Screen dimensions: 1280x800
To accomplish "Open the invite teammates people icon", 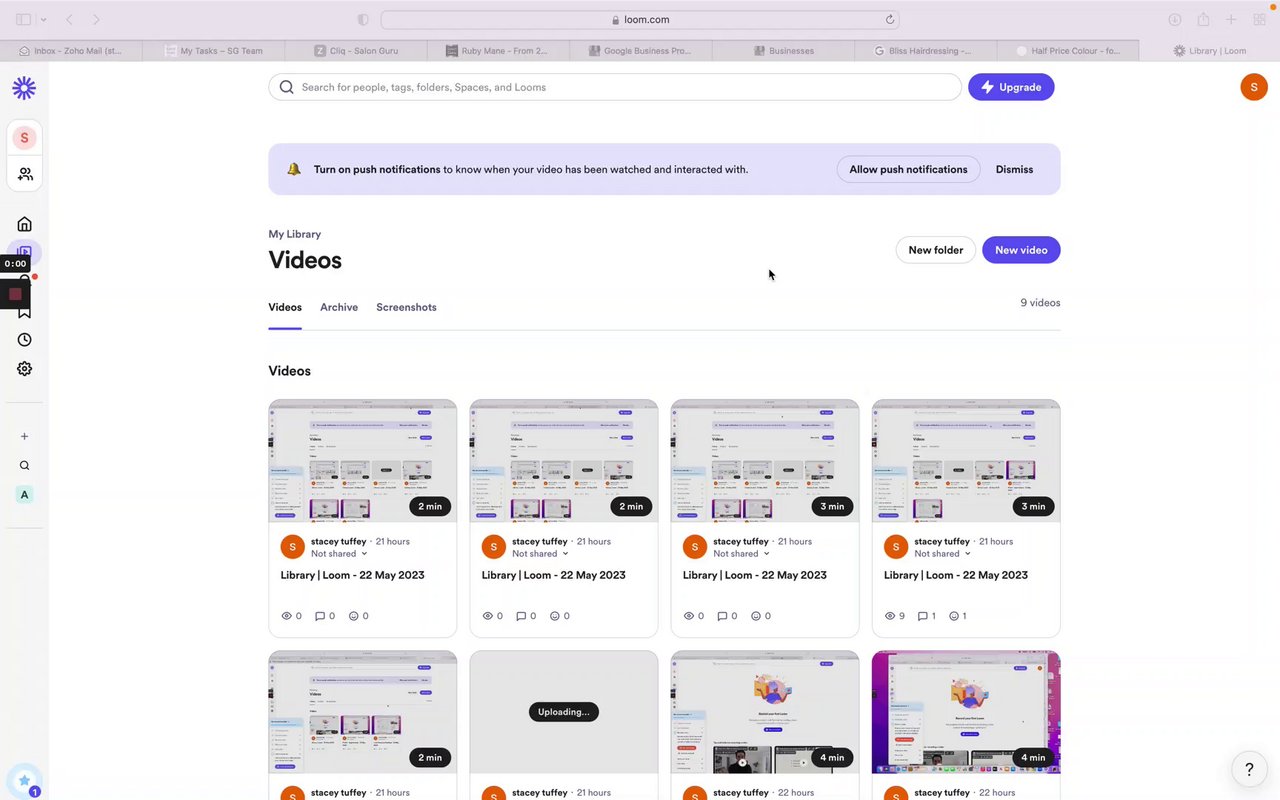I will tap(25, 174).
